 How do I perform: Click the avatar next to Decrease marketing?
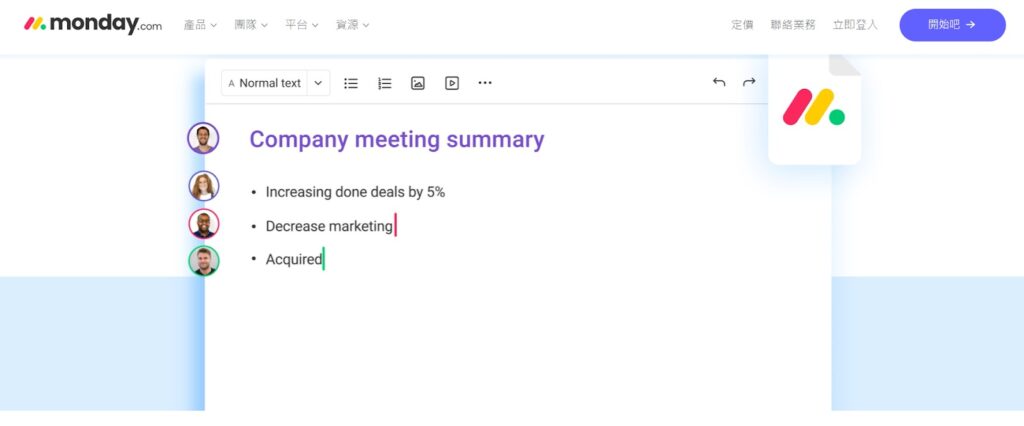204,223
